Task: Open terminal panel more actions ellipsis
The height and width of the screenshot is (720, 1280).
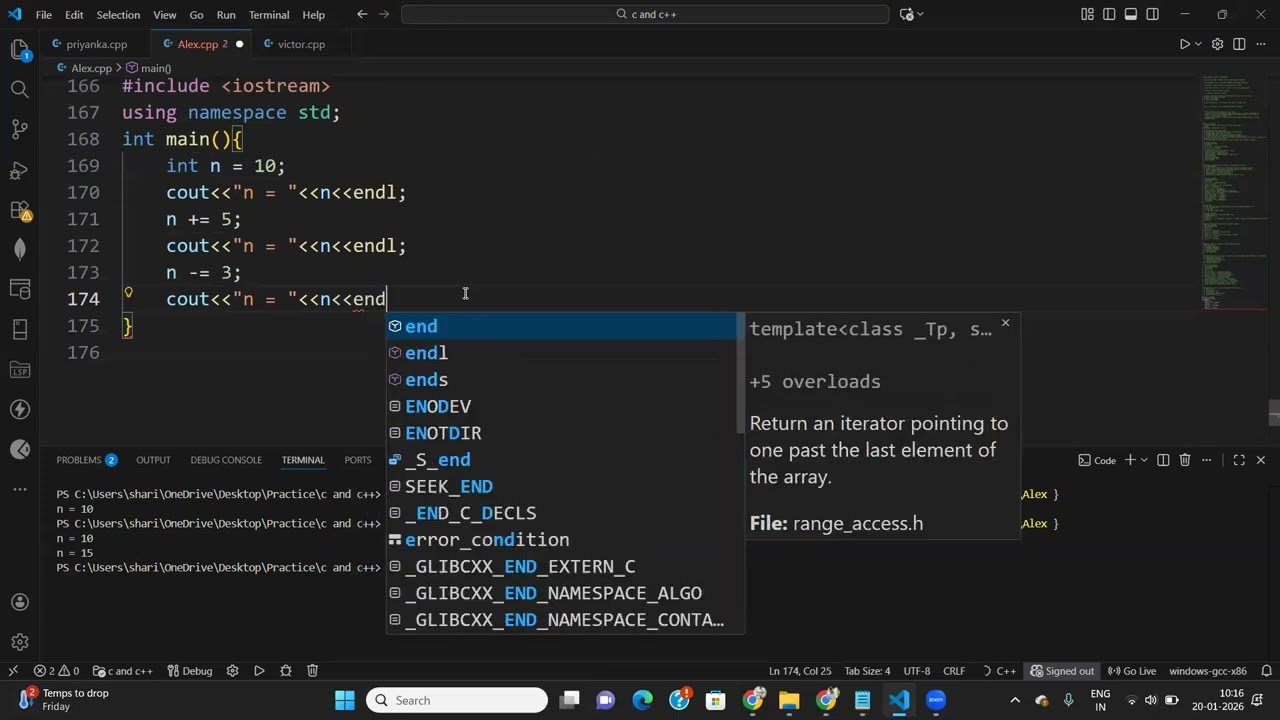Action: pyautogui.click(x=1207, y=460)
